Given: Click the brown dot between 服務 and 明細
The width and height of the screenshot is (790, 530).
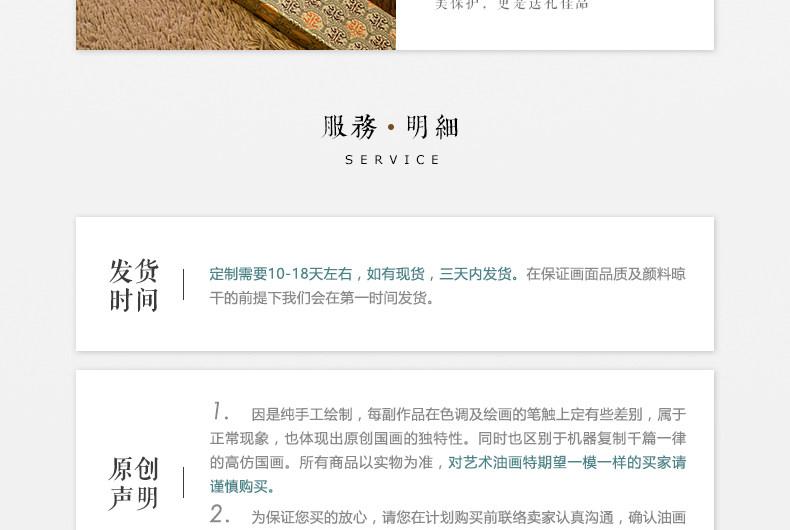Looking at the screenshot, I should (x=391, y=127).
